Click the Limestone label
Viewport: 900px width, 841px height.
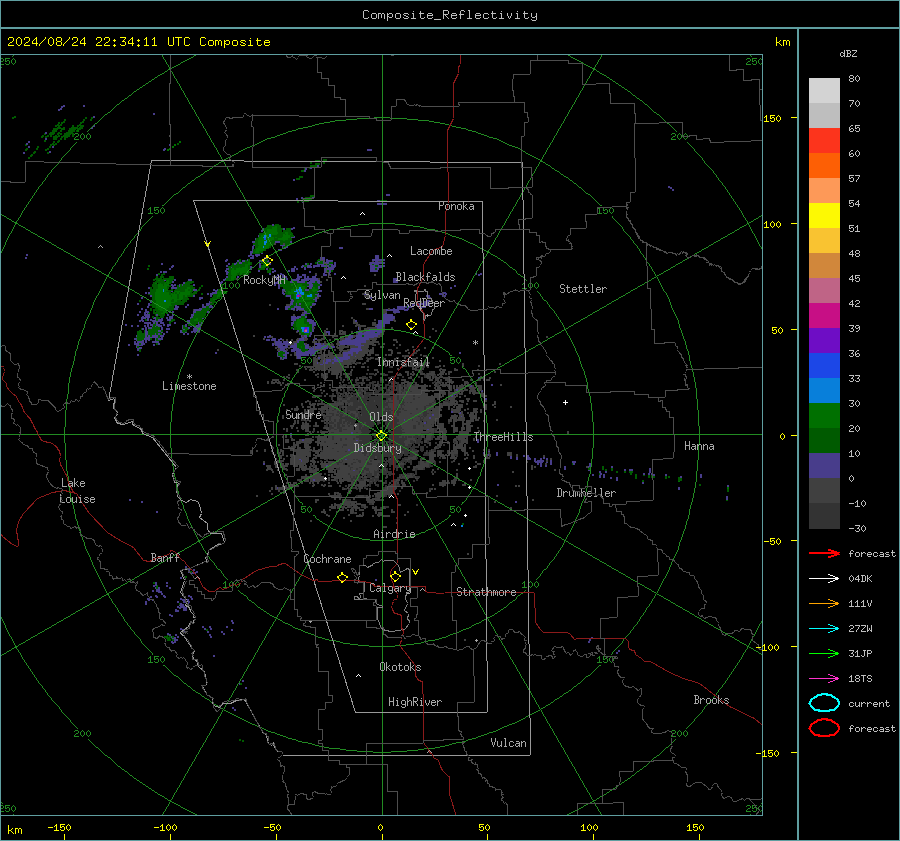pos(189,386)
